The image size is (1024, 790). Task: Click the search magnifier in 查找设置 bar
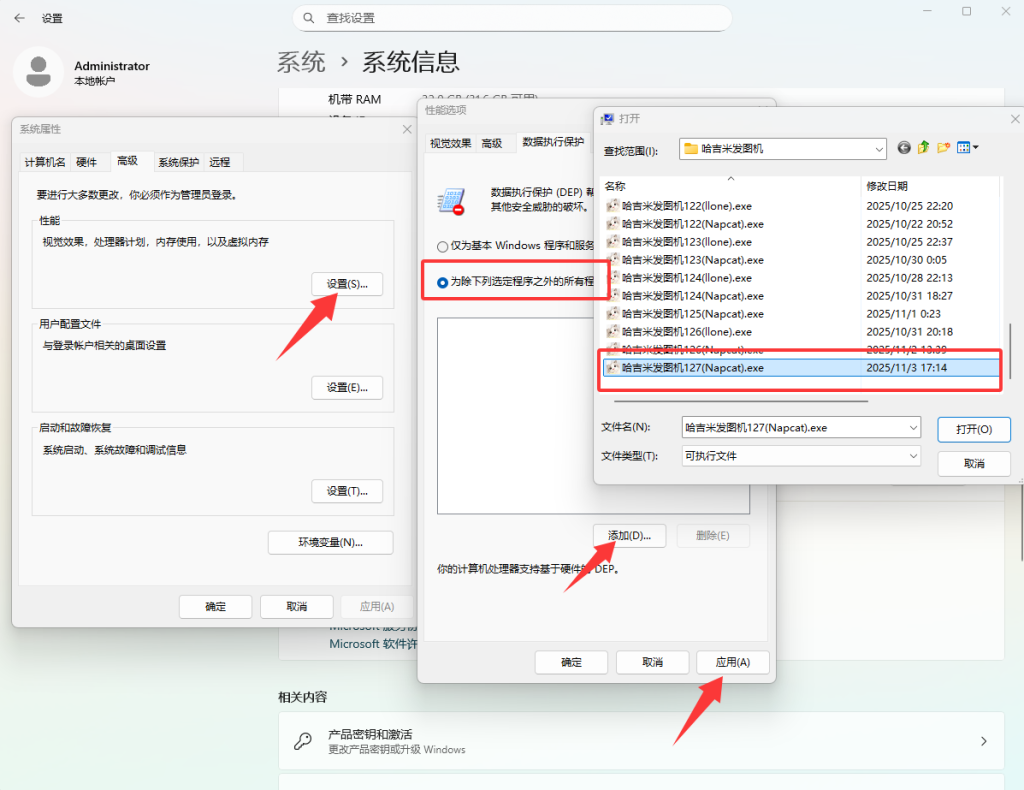click(x=306, y=18)
